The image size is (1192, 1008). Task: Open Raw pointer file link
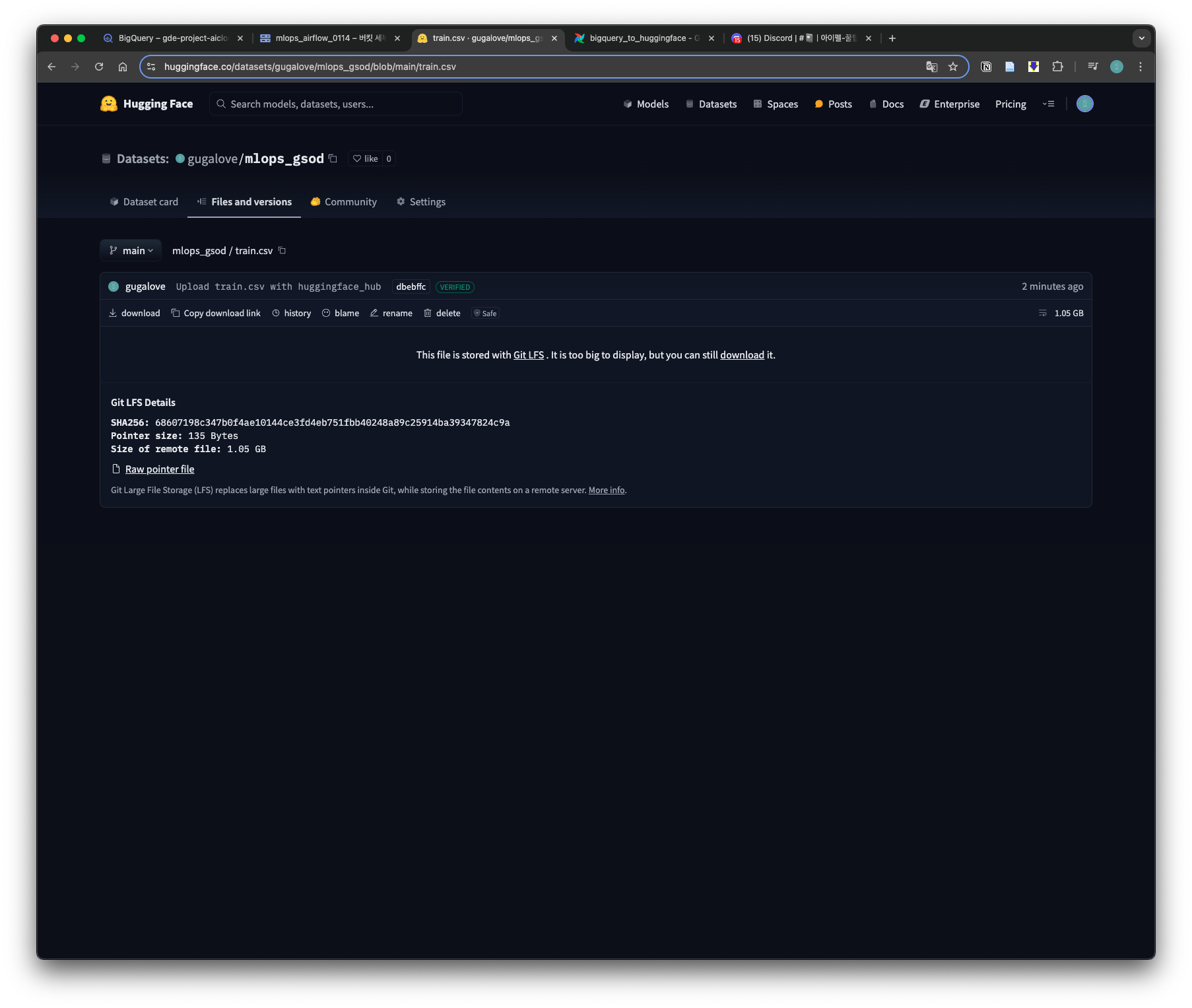(x=160, y=469)
